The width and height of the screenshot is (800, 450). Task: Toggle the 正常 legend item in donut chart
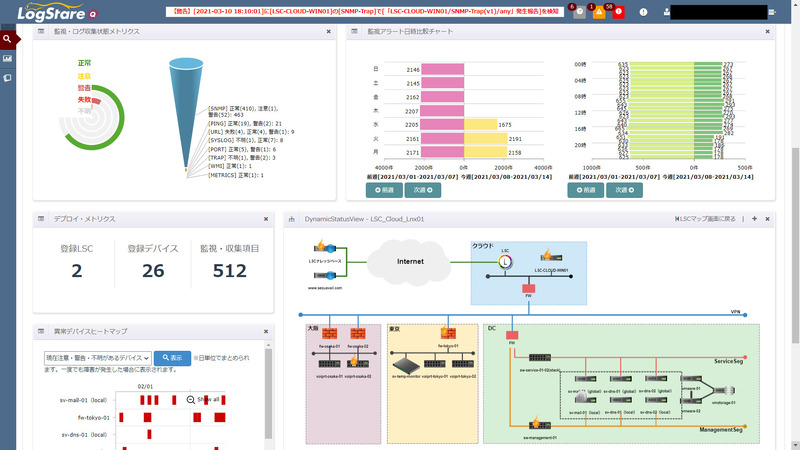[84, 62]
